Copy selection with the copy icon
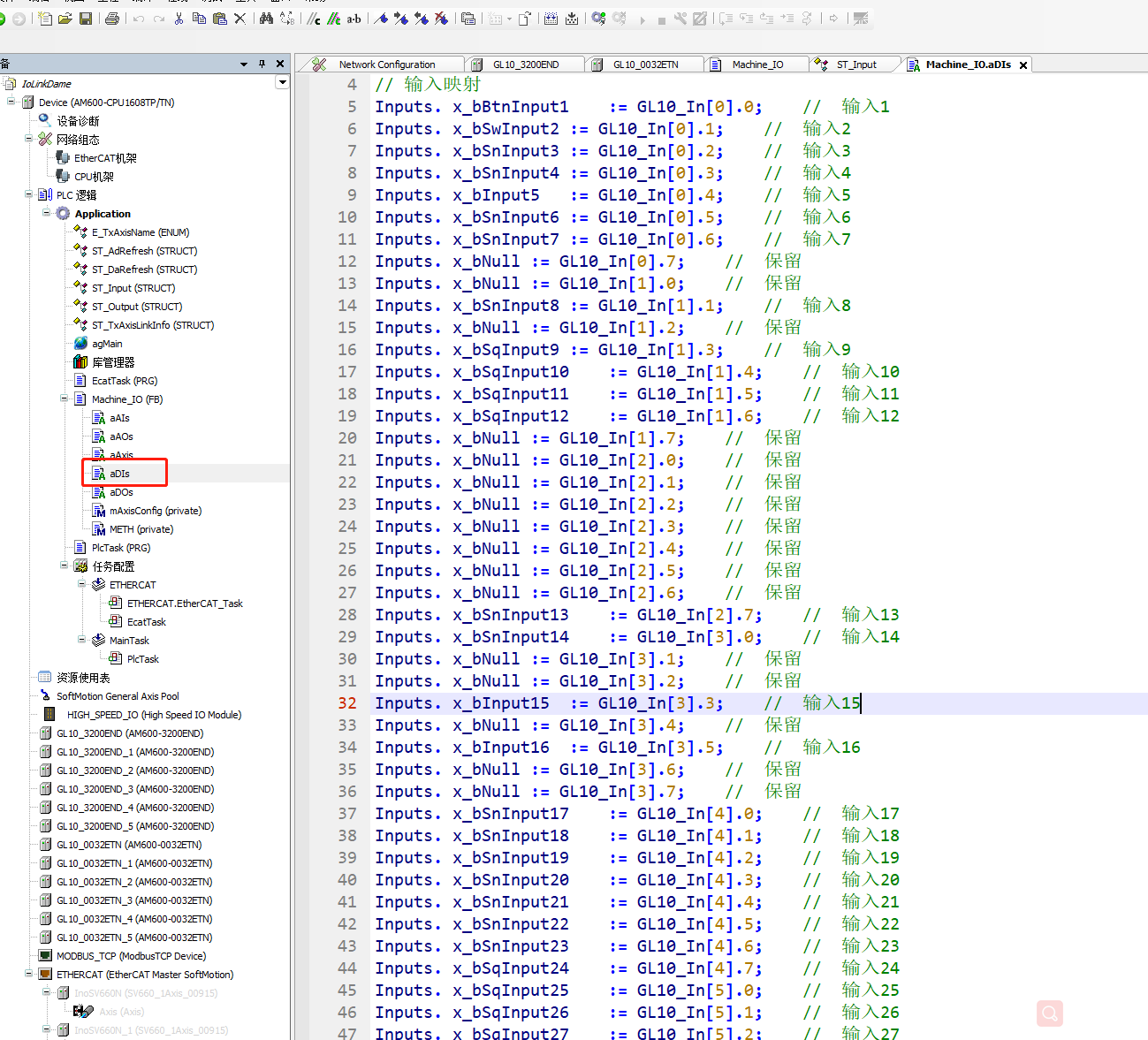The width and height of the screenshot is (1148, 1040). click(x=199, y=18)
